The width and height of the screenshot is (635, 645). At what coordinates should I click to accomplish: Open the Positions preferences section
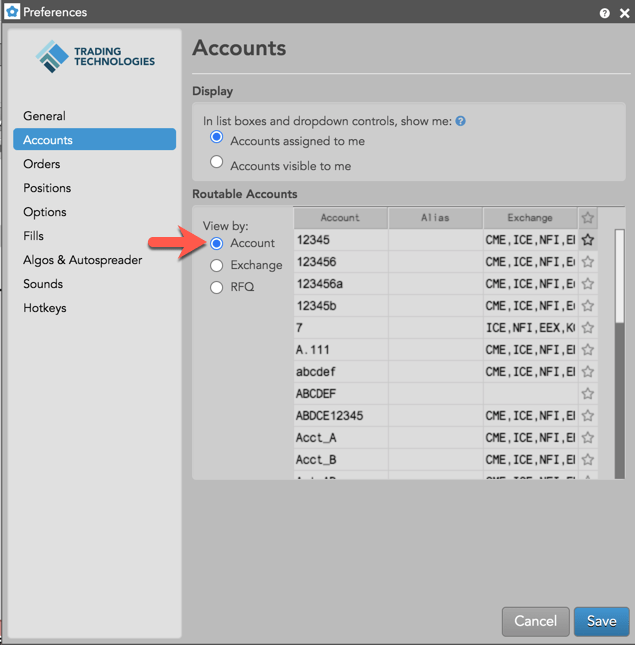[x=95, y=188]
